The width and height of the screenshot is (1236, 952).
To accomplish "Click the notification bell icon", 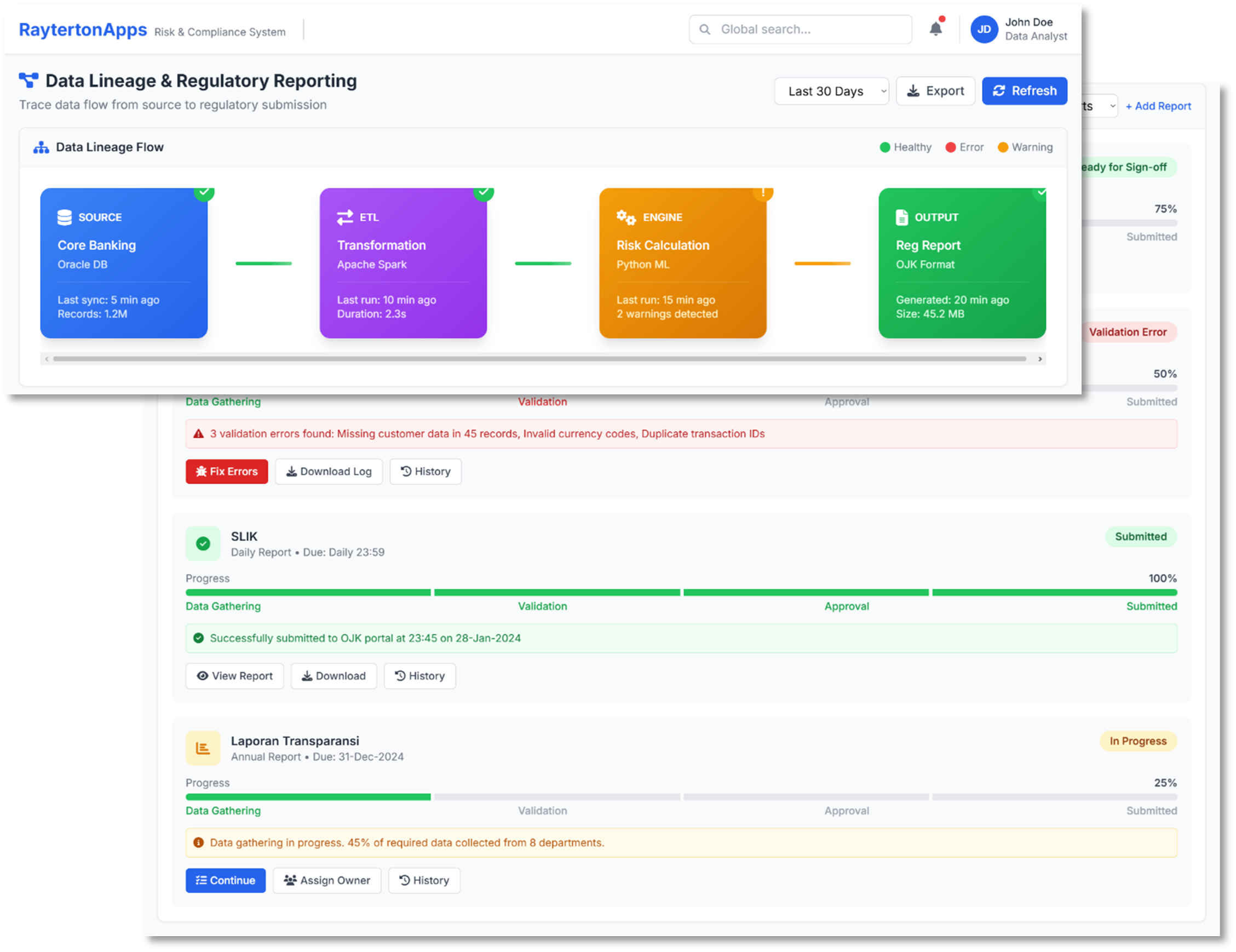I will 936,29.
